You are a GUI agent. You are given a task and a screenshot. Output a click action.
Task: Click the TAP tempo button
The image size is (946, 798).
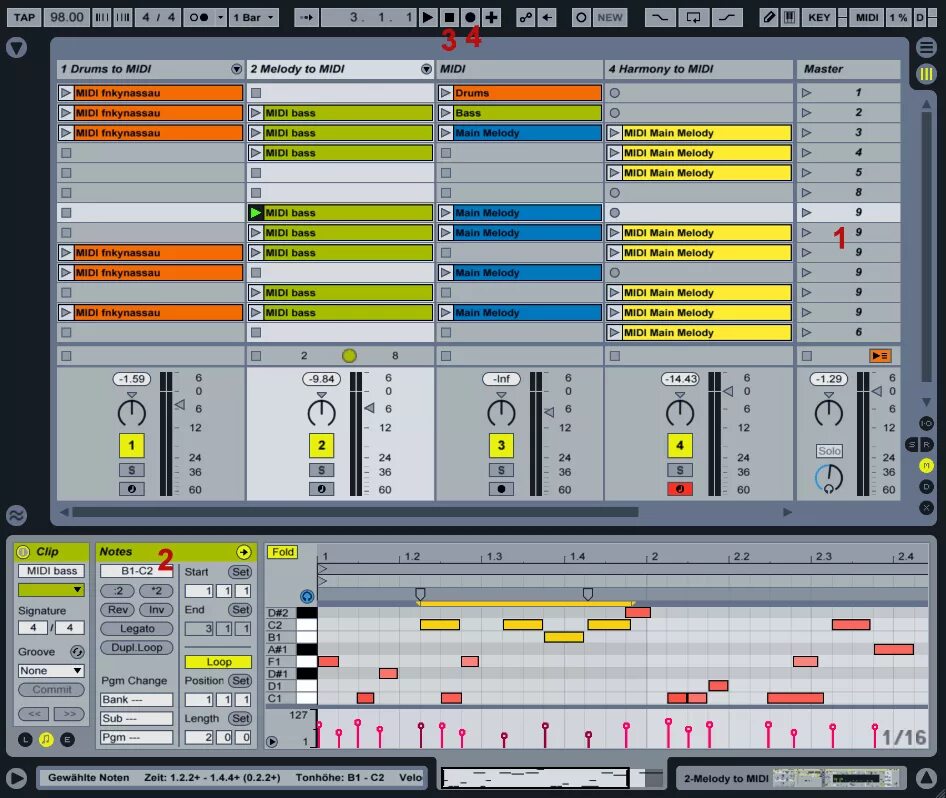24,17
